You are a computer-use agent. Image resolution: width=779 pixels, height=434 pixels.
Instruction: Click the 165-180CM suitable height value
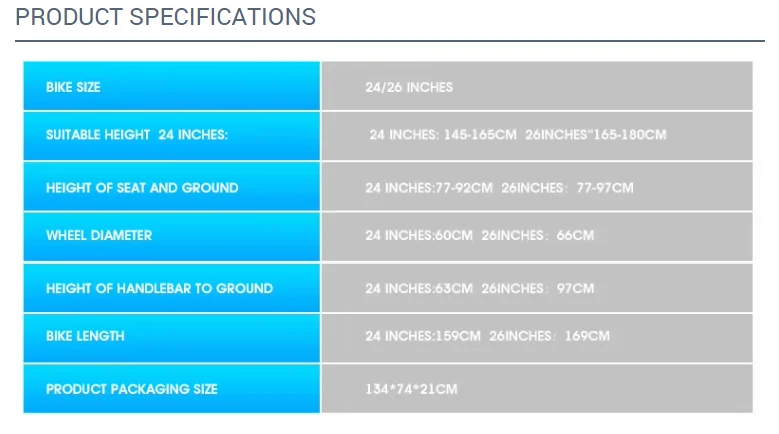click(630, 135)
